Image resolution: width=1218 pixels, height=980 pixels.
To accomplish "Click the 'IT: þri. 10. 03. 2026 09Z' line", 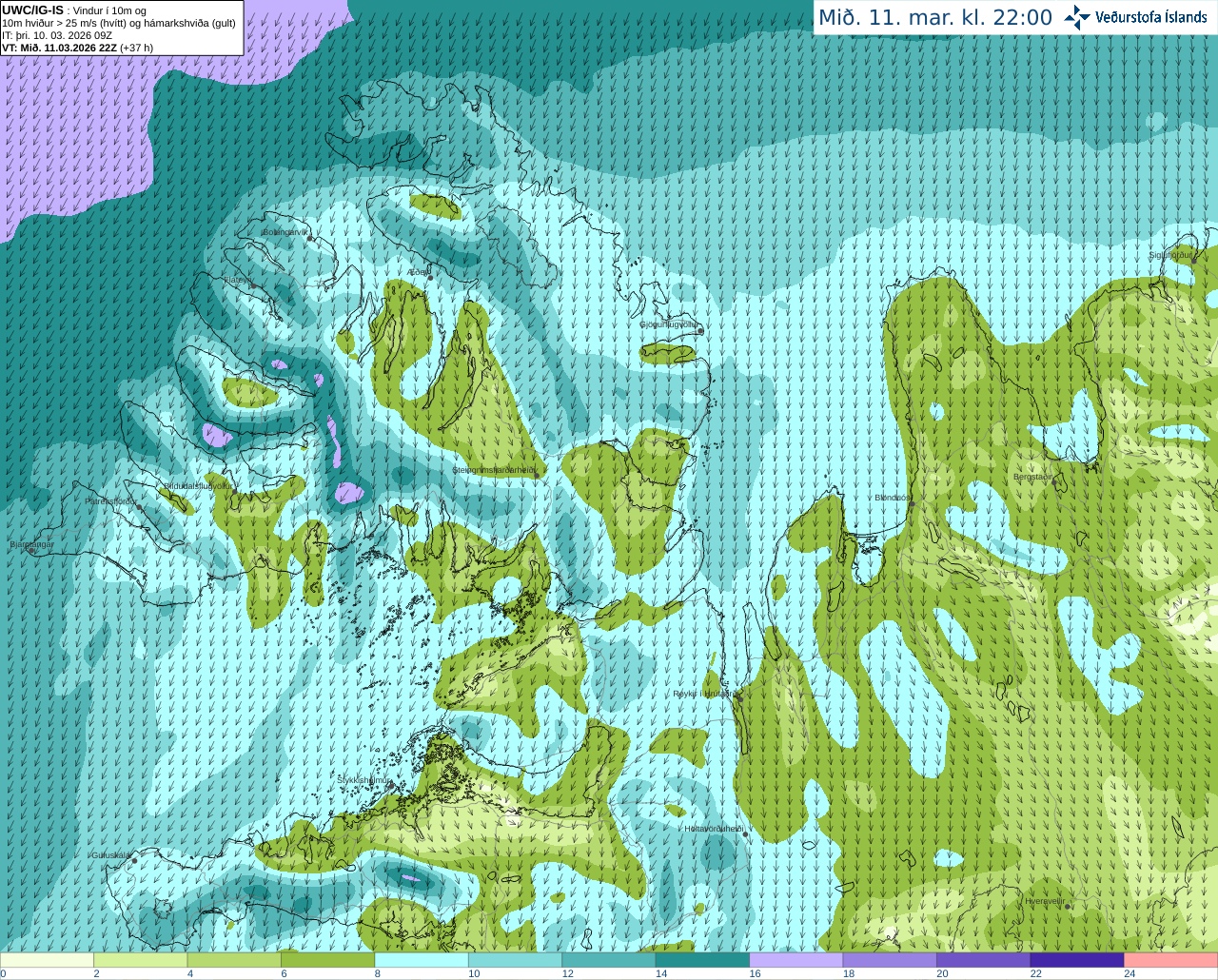I will pyautogui.click(x=57, y=35).
